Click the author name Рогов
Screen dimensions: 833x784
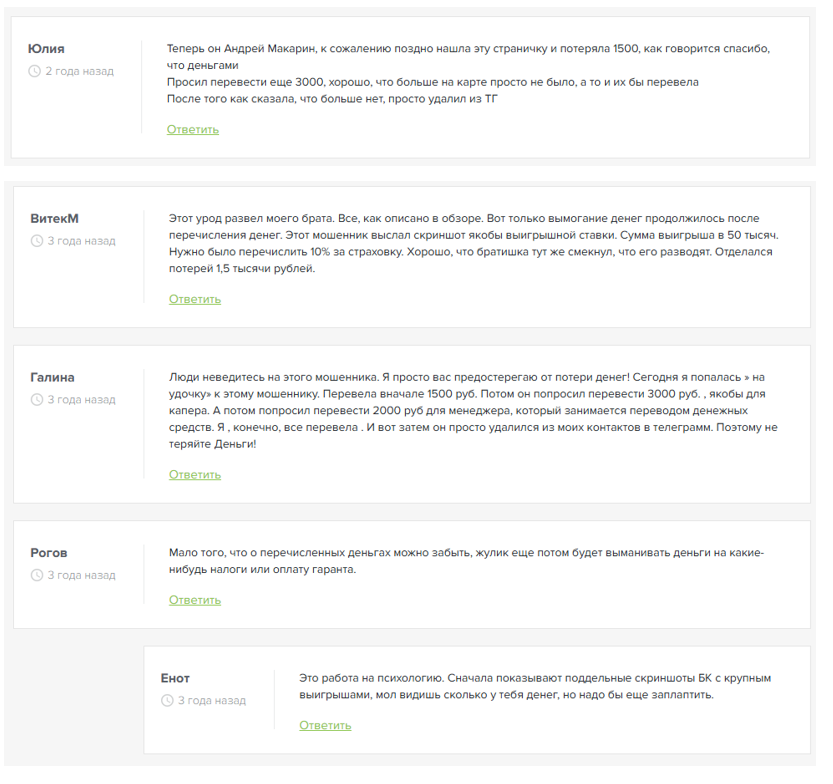(x=49, y=553)
